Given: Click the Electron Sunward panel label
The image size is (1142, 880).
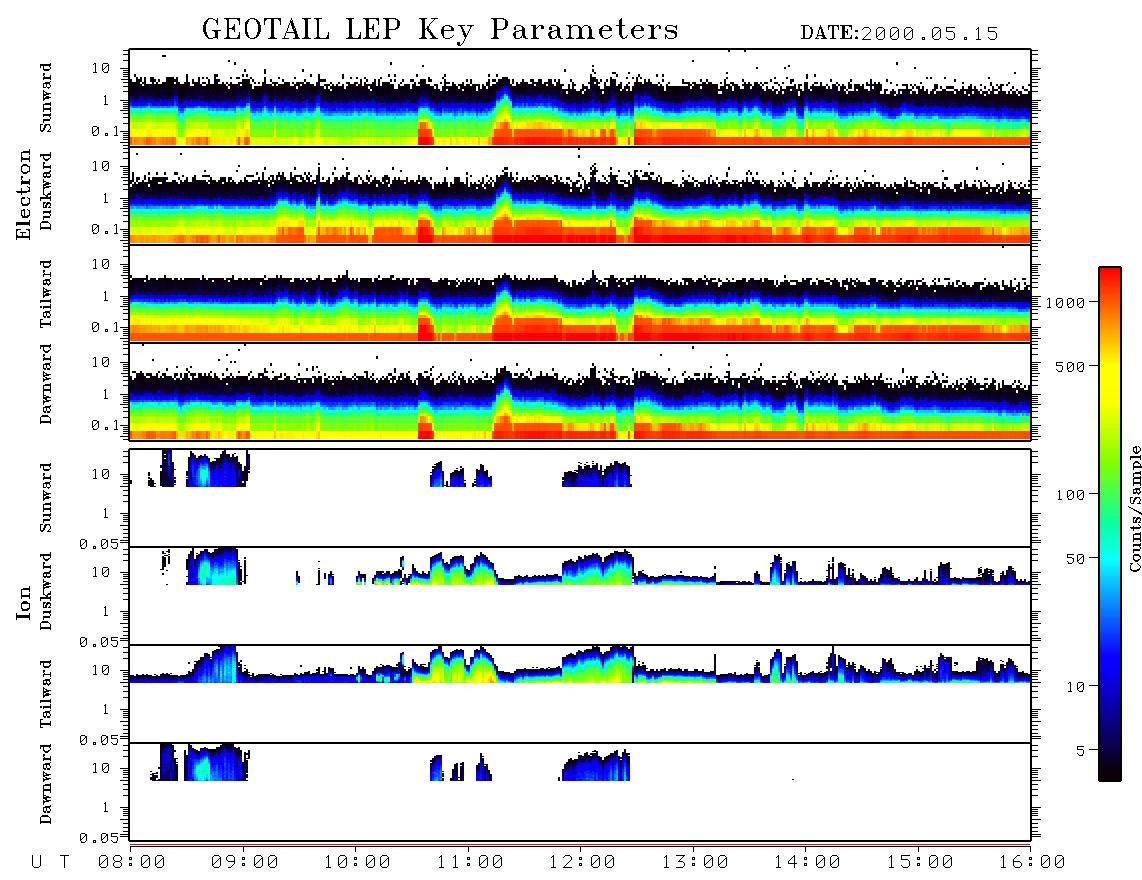Looking at the screenshot, I should point(46,98).
